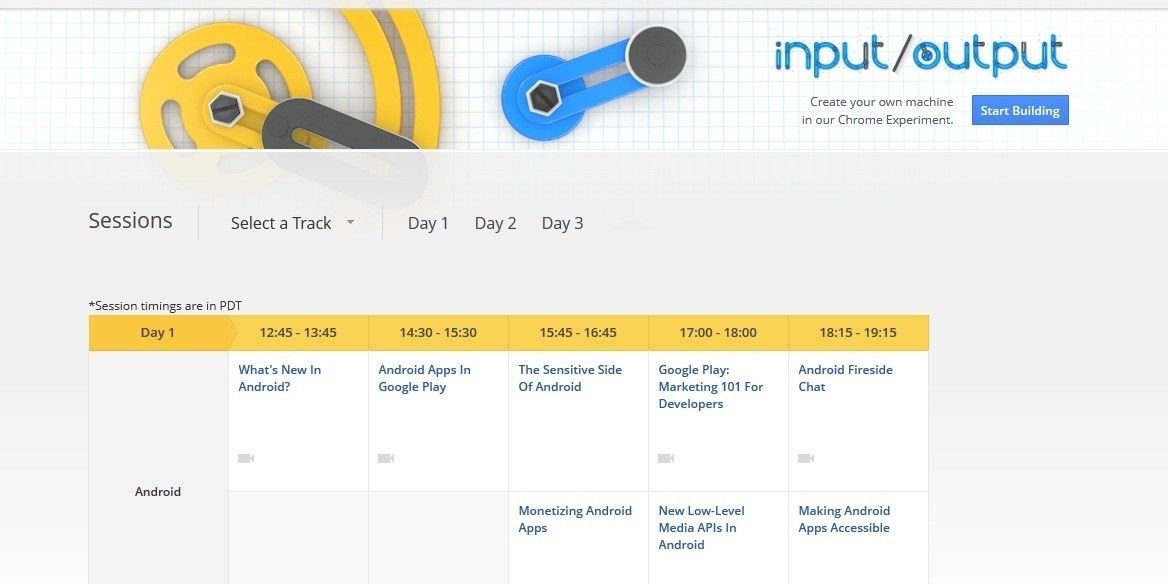Click the blue lever machine graphic
Image resolution: width=1168 pixels, height=584 pixels.
(x=593, y=82)
